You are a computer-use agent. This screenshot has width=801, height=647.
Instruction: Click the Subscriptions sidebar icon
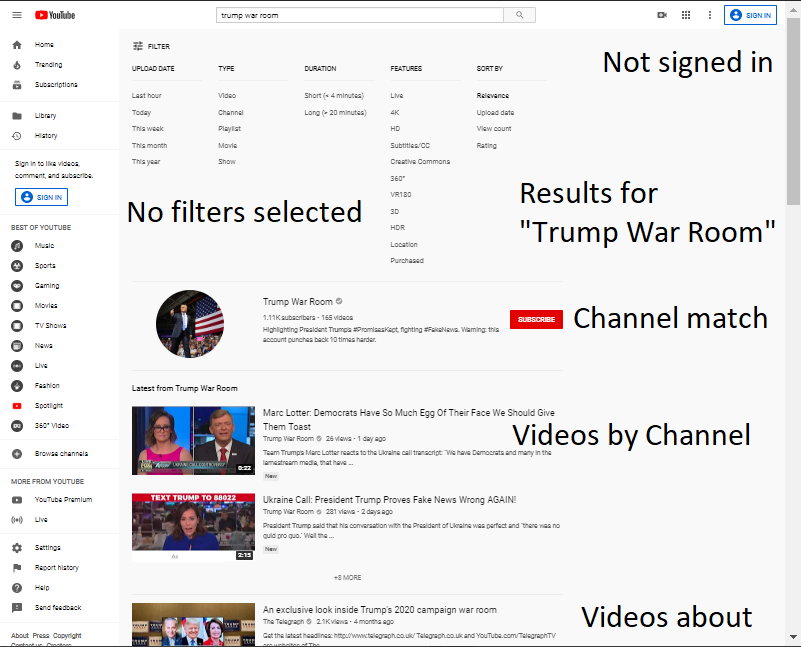coord(17,85)
